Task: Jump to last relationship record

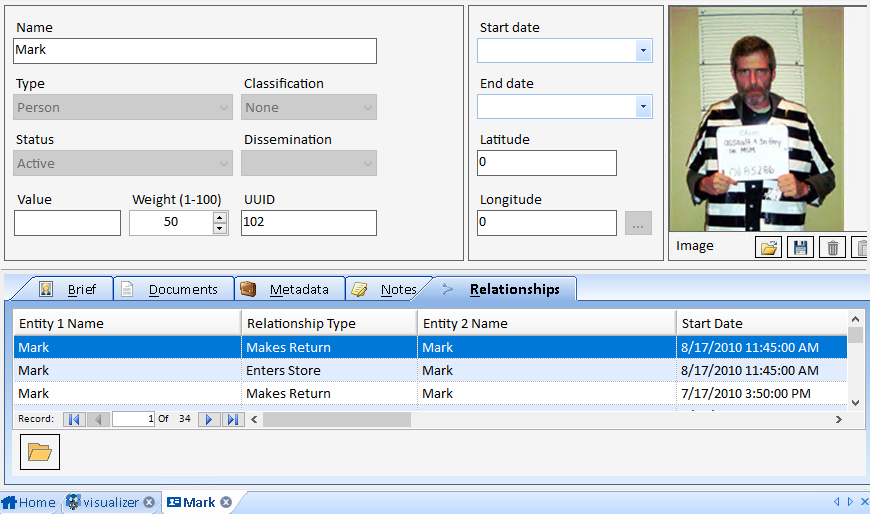Action: [232, 420]
